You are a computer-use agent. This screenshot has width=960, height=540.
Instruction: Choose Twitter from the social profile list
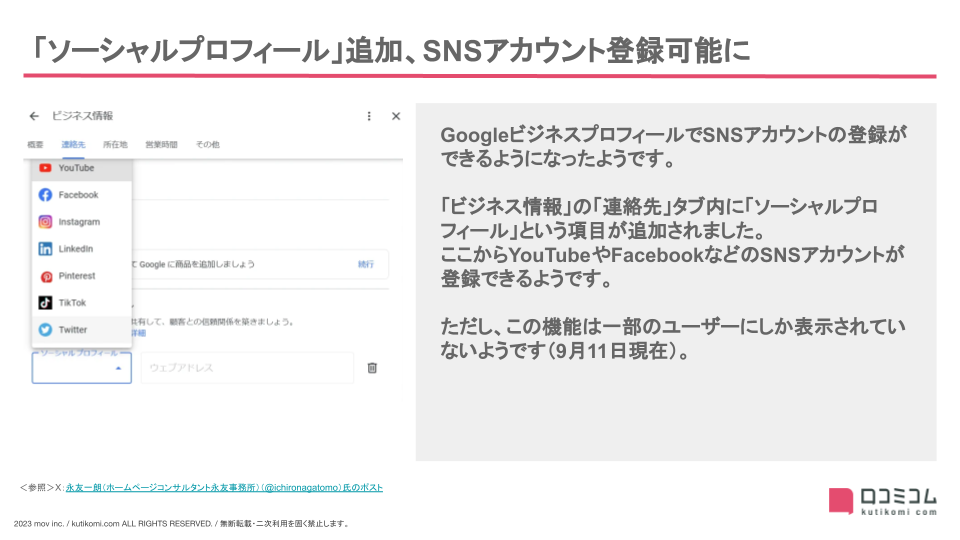point(81,329)
